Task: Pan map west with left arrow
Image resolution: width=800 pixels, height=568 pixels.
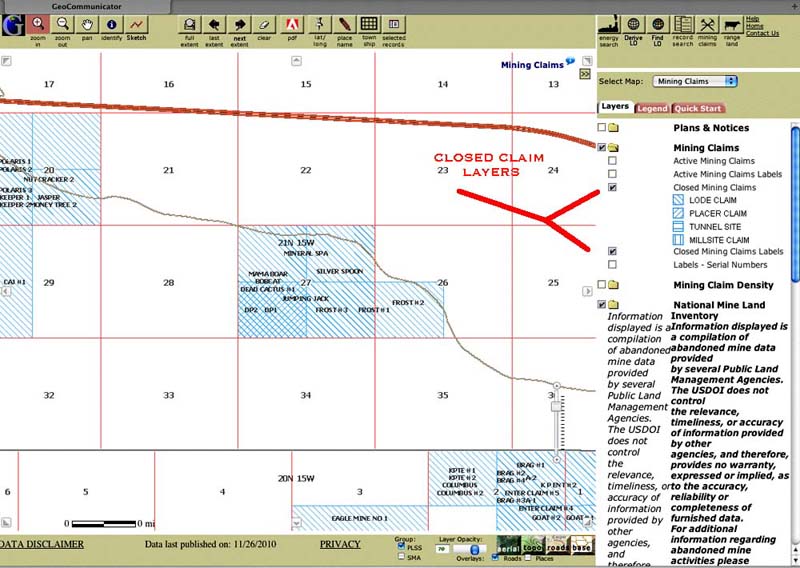Action: pyautogui.click(x=6, y=291)
